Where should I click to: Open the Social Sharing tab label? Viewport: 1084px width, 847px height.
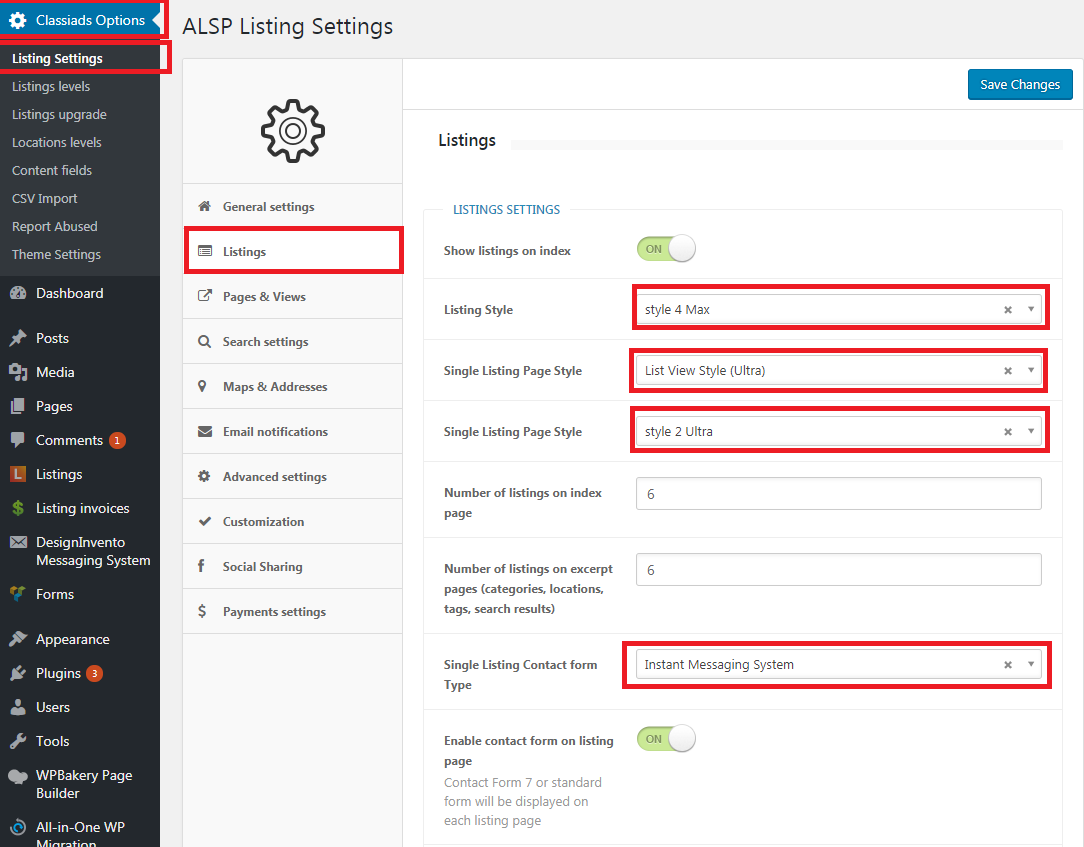pos(263,566)
